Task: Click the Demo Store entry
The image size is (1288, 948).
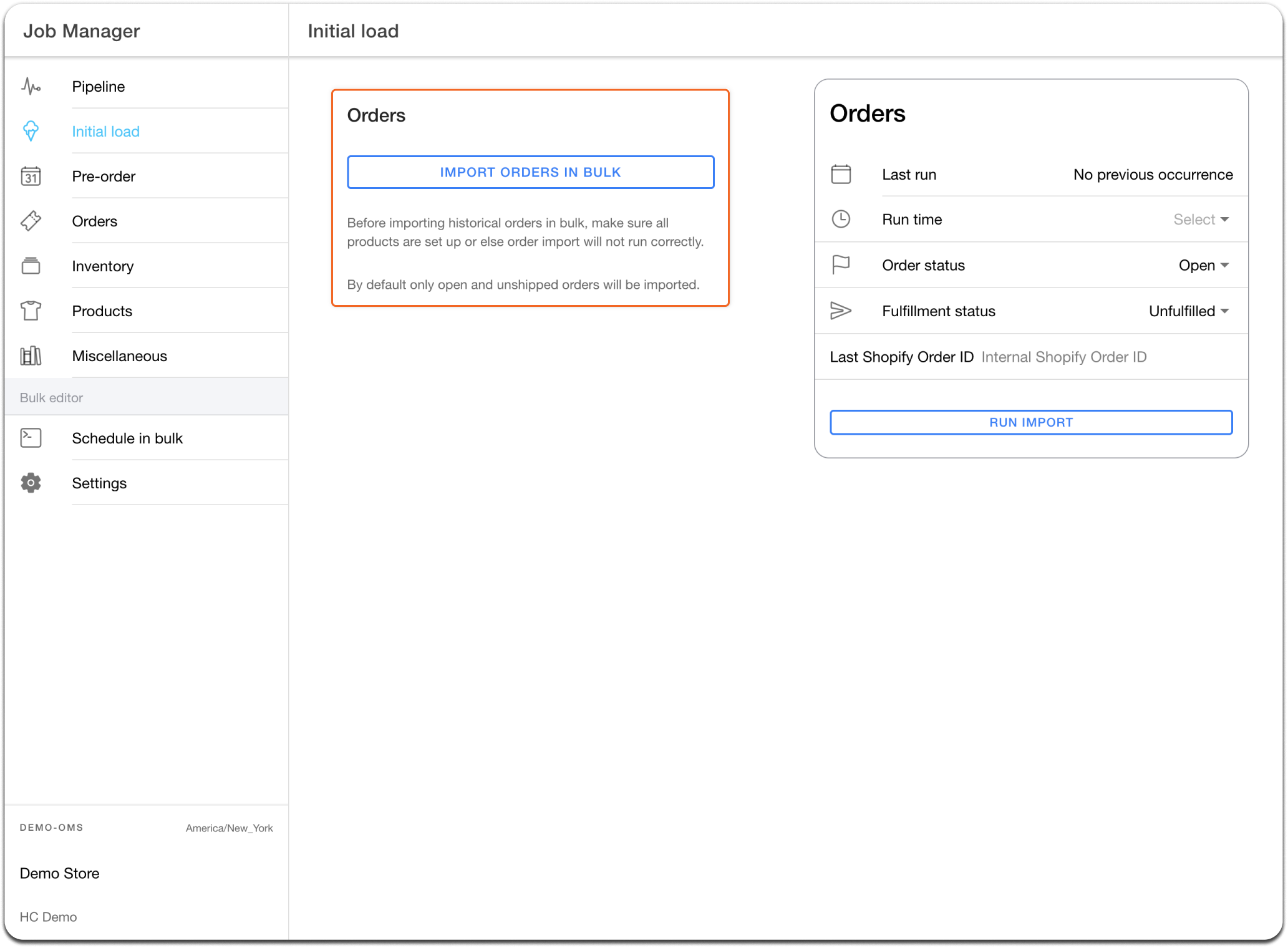Action: pyautogui.click(x=60, y=873)
